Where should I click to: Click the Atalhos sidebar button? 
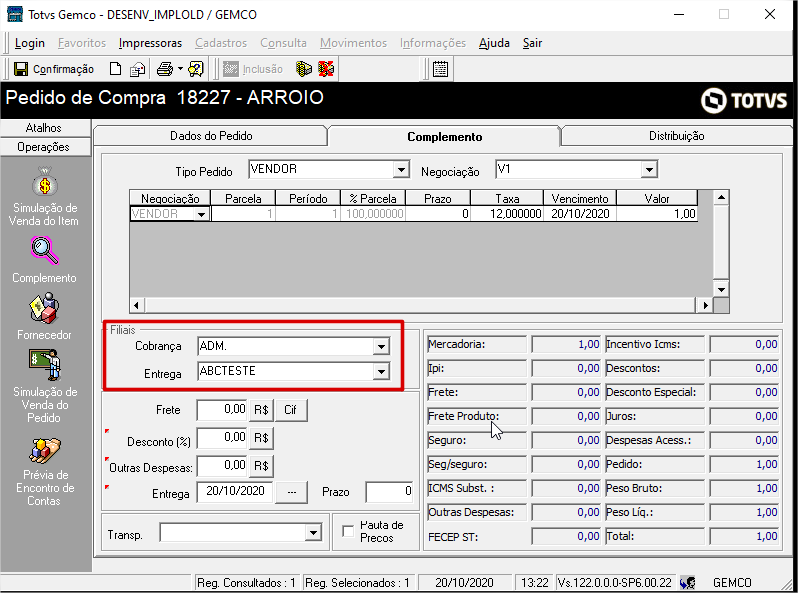45,128
